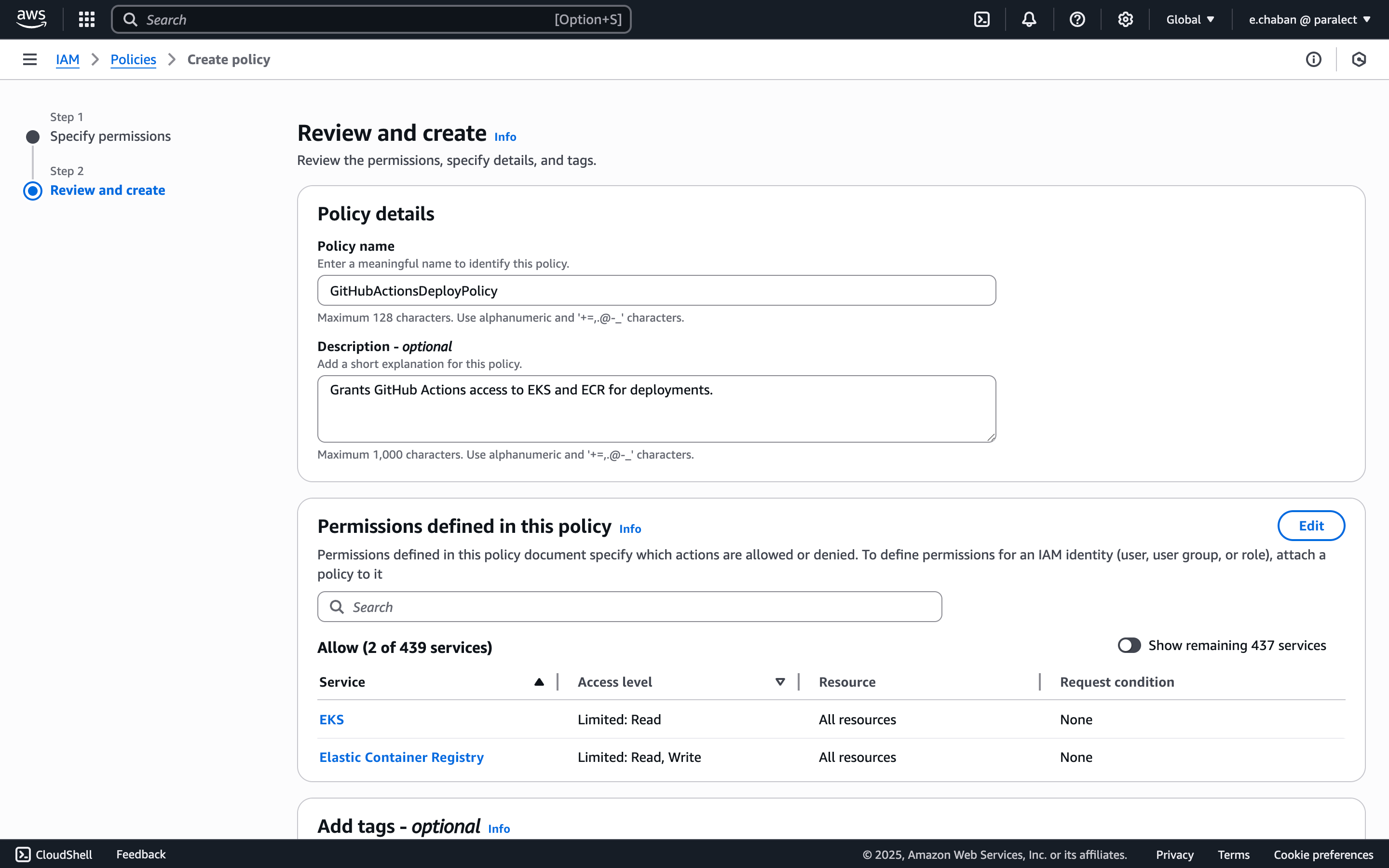This screenshot has height=868, width=1389.
Task: Open the AWS services grid menu
Action: [87, 19]
